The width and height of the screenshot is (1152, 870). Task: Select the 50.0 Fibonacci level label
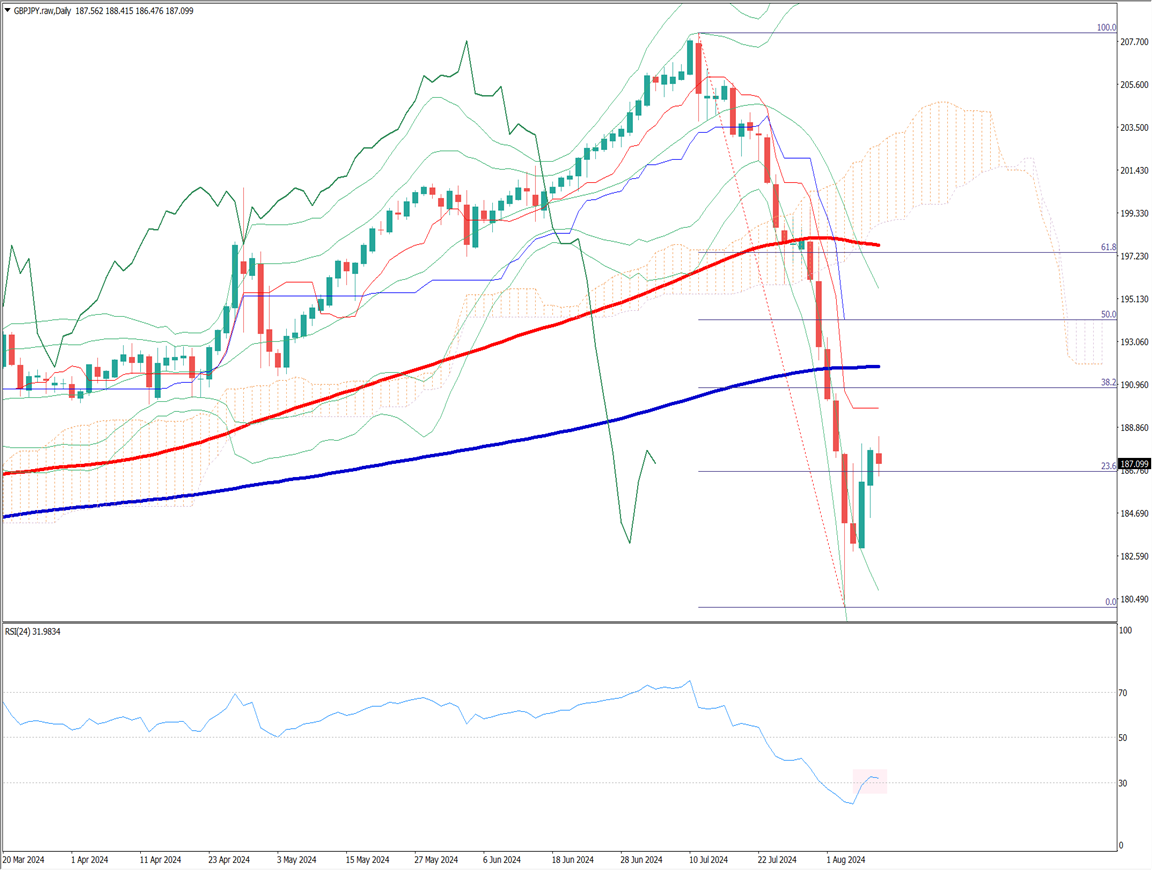pos(1108,314)
